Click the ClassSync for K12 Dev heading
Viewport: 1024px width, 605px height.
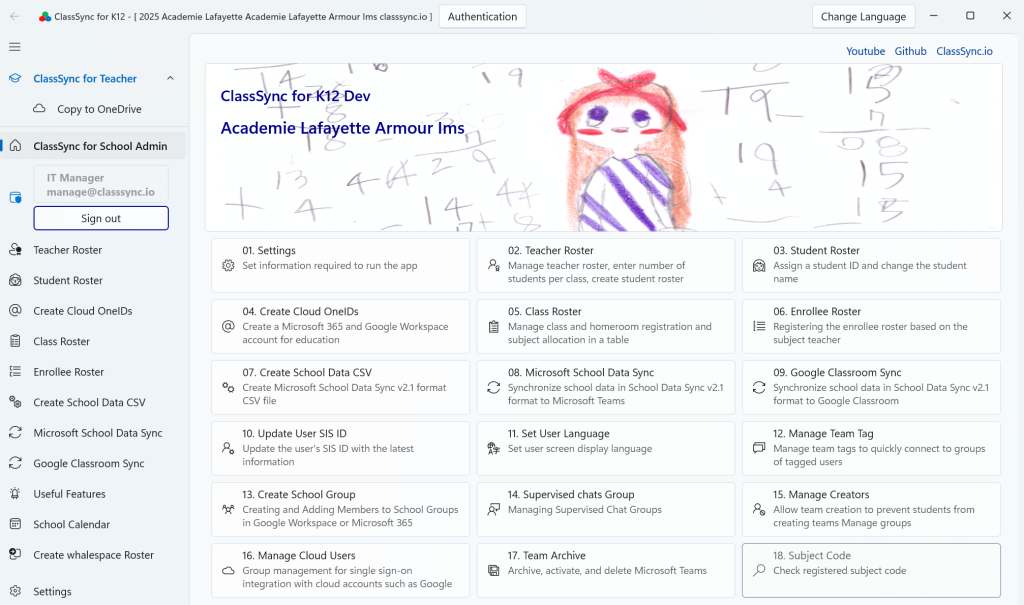point(295,96)
